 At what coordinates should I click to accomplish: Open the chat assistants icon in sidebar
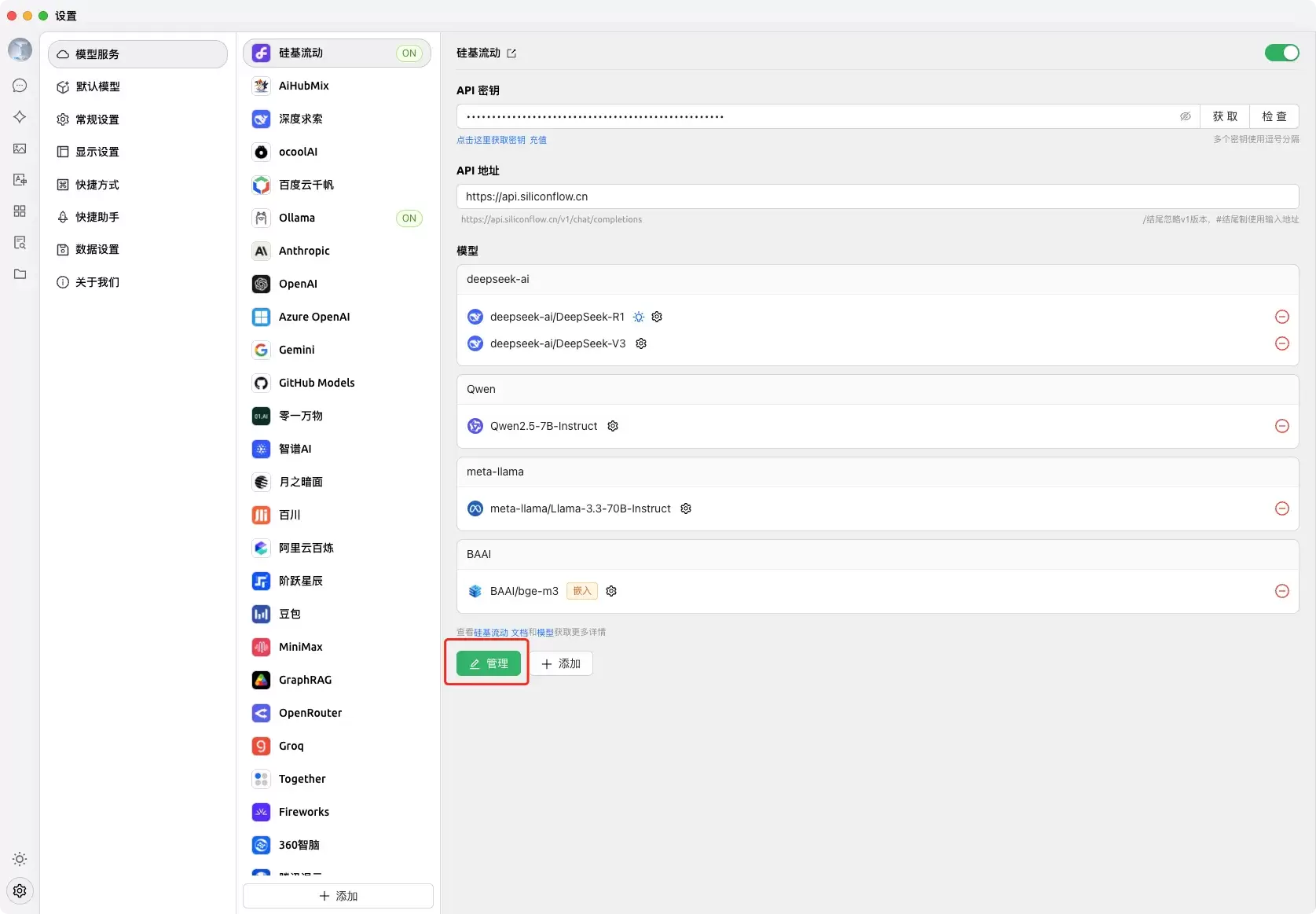click(20, 86)
